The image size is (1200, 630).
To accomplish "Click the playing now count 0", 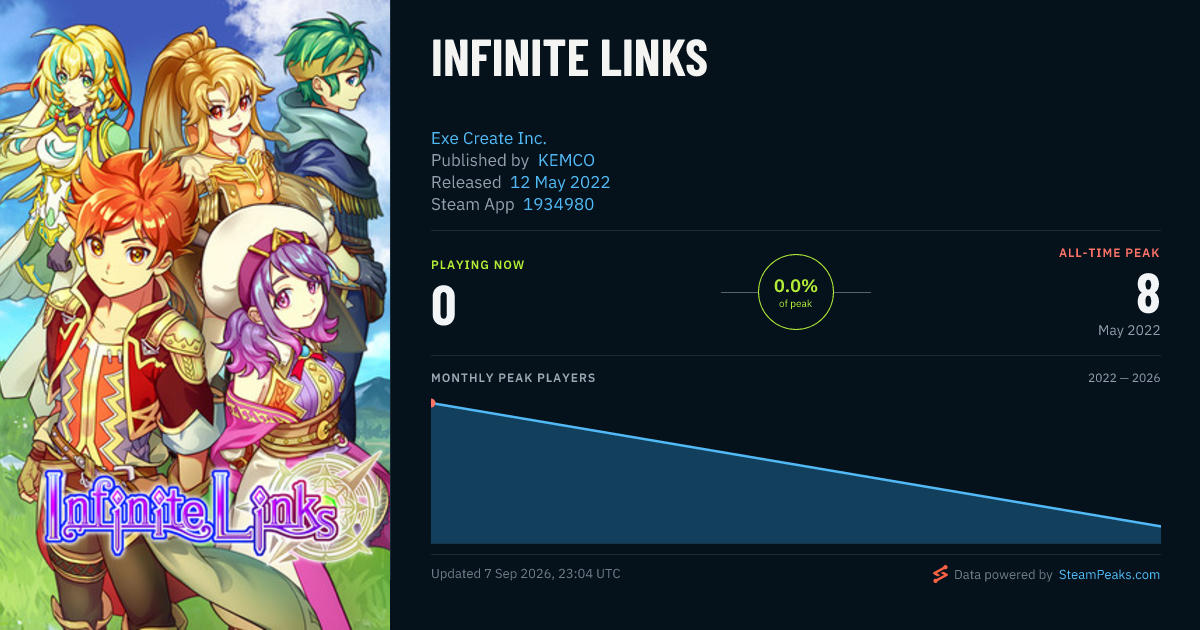I will point(444,306).
